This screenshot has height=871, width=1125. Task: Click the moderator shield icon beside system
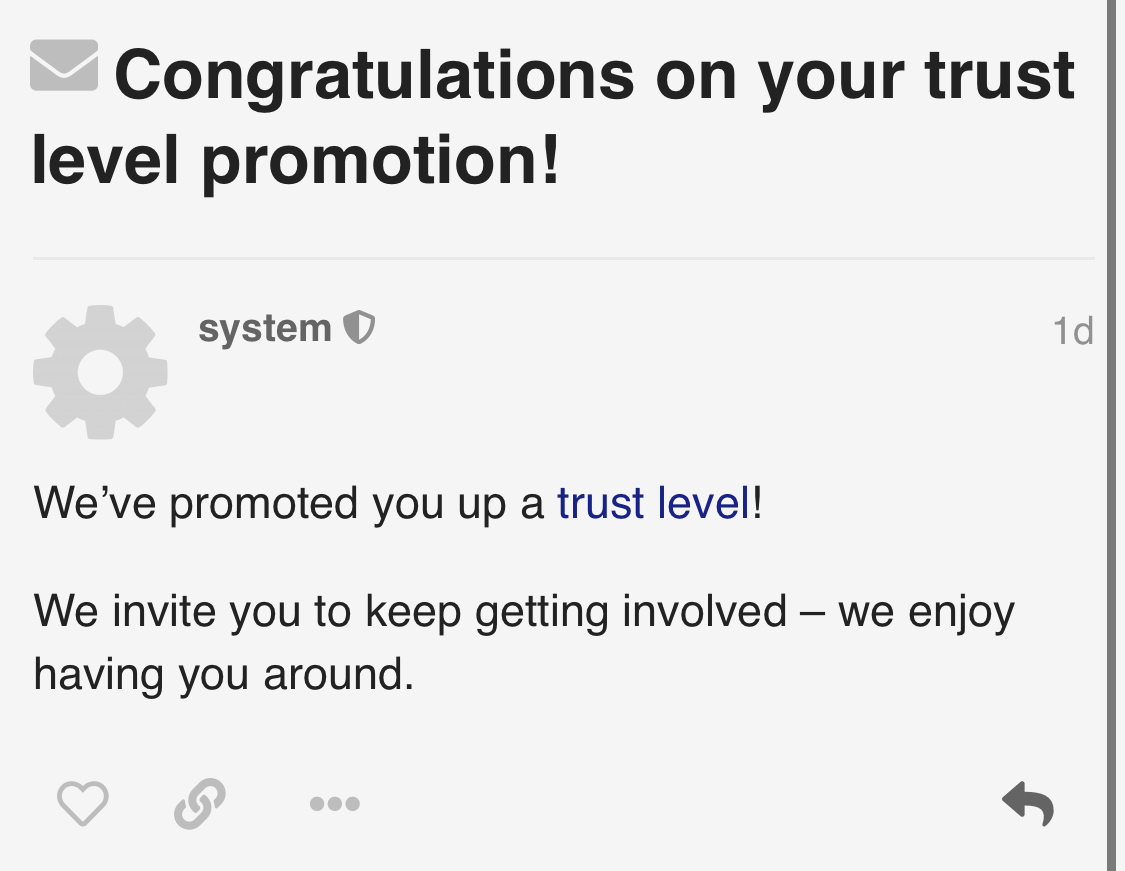point(359,328)
